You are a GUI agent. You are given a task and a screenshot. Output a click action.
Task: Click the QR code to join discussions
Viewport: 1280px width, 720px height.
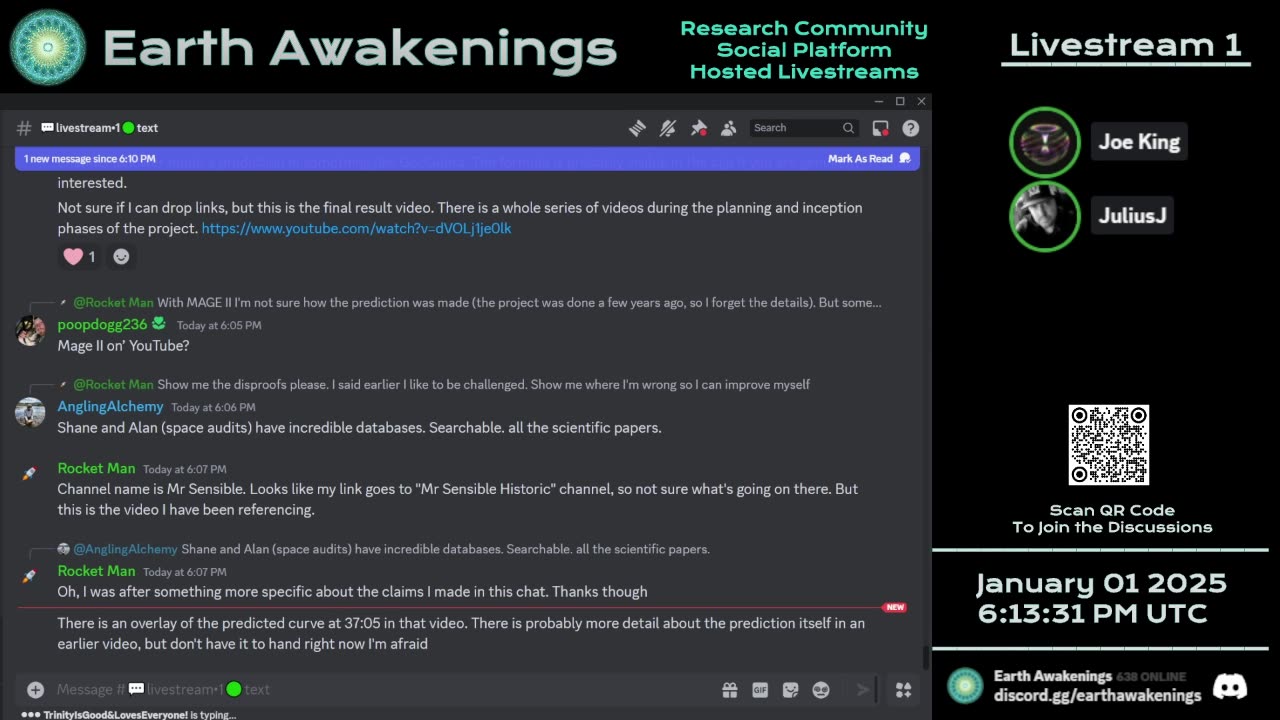tap(1109, 445)
